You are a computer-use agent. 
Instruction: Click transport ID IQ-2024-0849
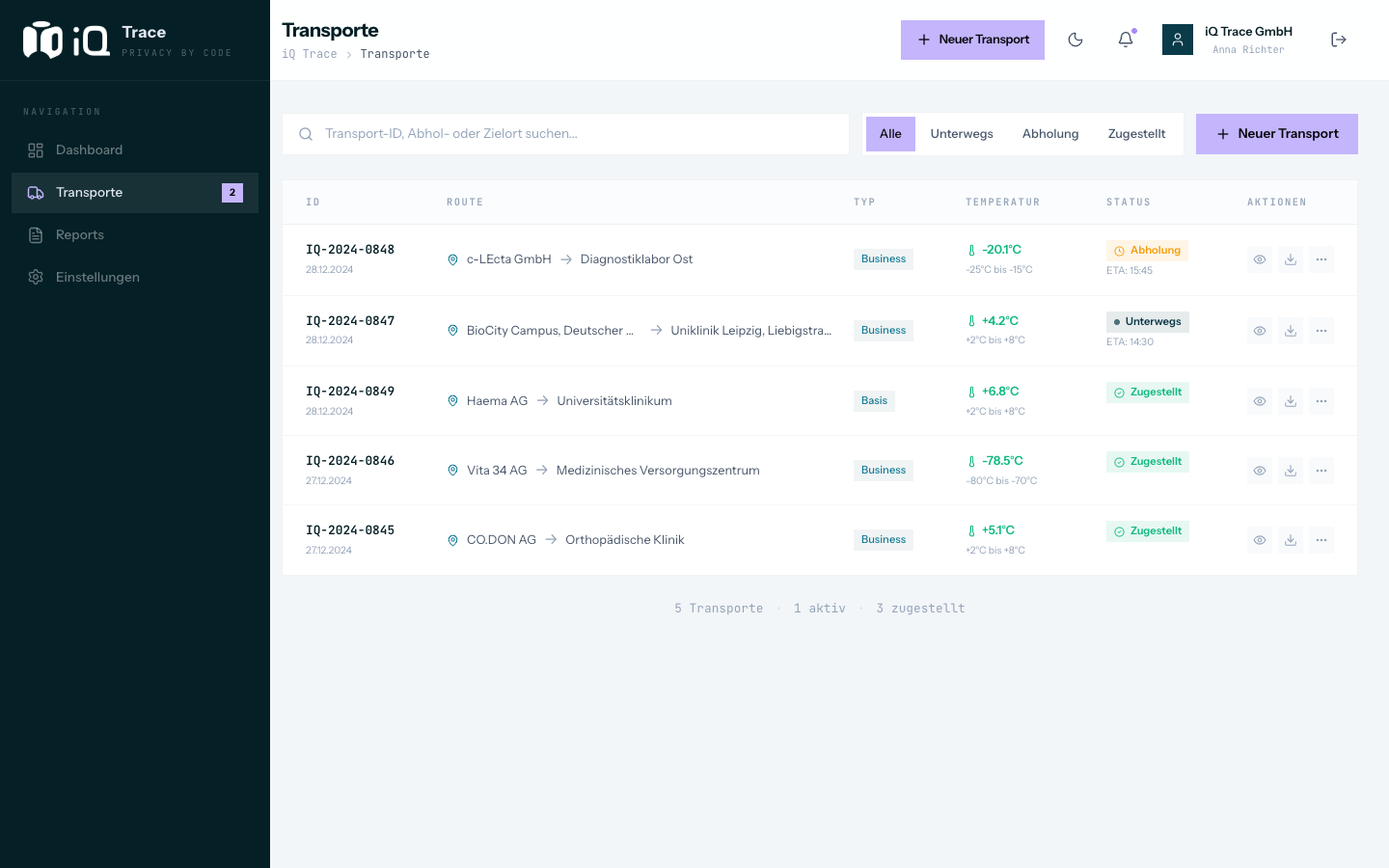pyautogui.click(x=350, y=392)
